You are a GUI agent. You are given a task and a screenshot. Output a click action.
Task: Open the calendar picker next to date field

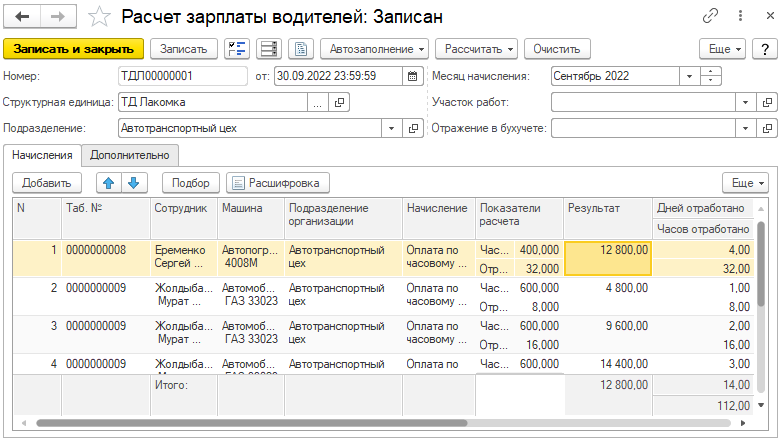pos(412,75)
